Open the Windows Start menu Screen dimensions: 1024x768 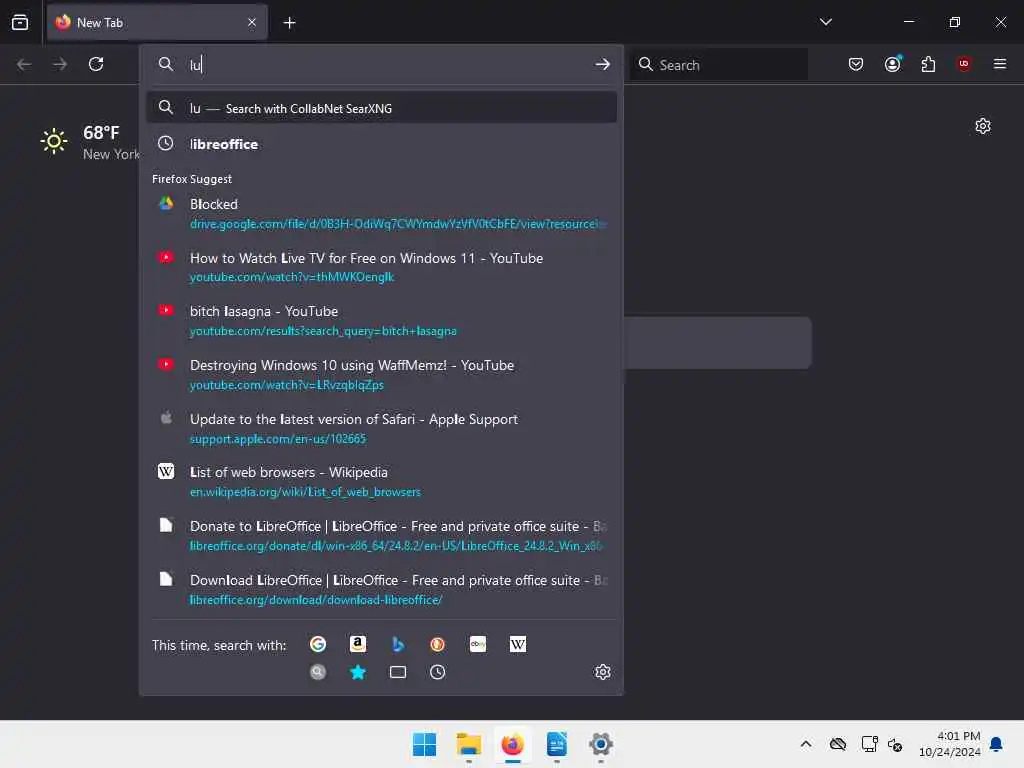[424, 744]
